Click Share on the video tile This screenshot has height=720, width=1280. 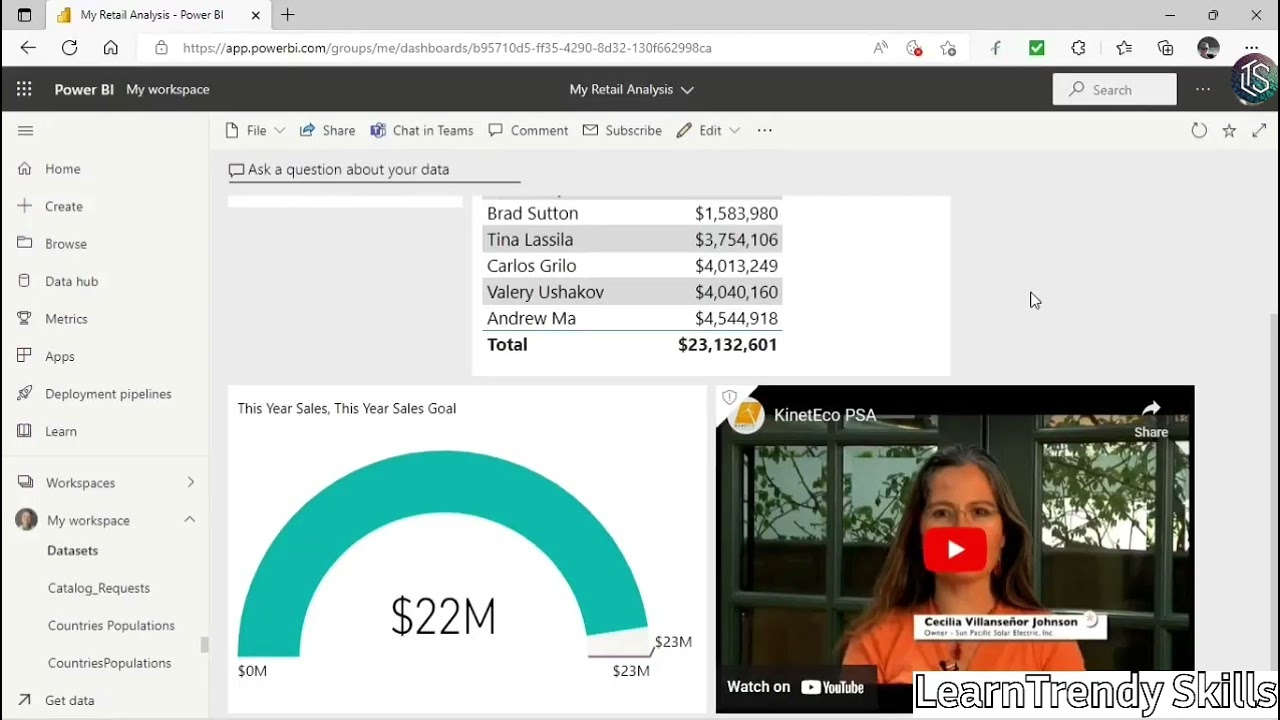pyautogui.click(x=1151, y=419)
